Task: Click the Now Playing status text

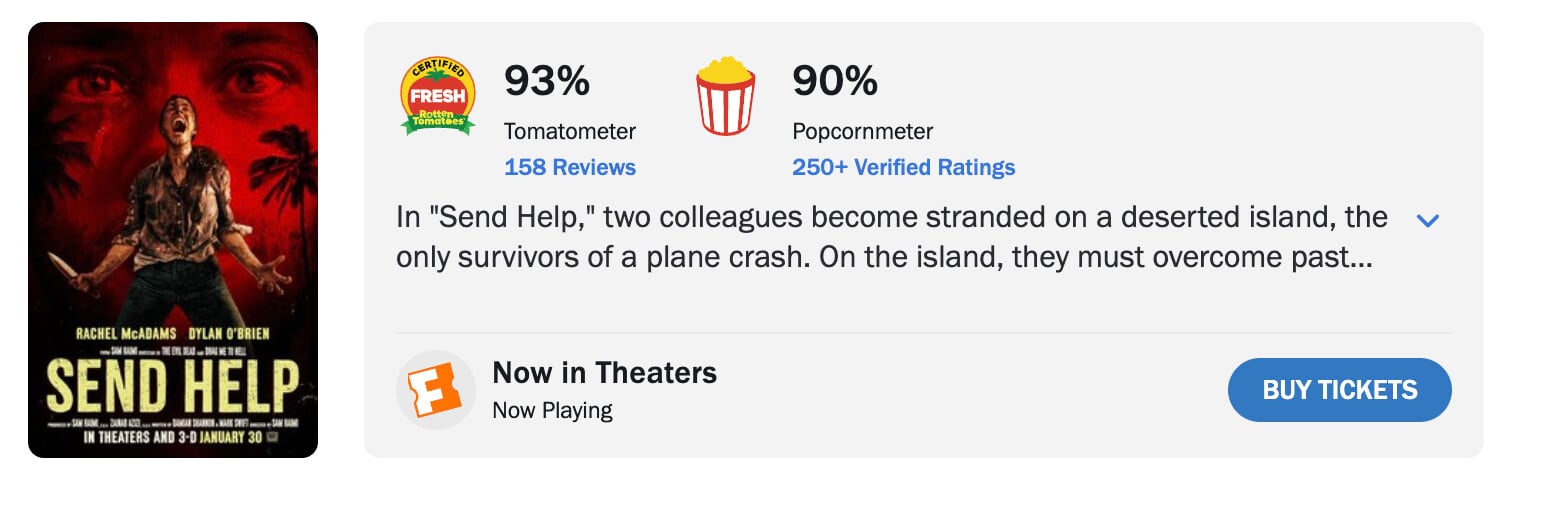Action: (x=552, y=410)
